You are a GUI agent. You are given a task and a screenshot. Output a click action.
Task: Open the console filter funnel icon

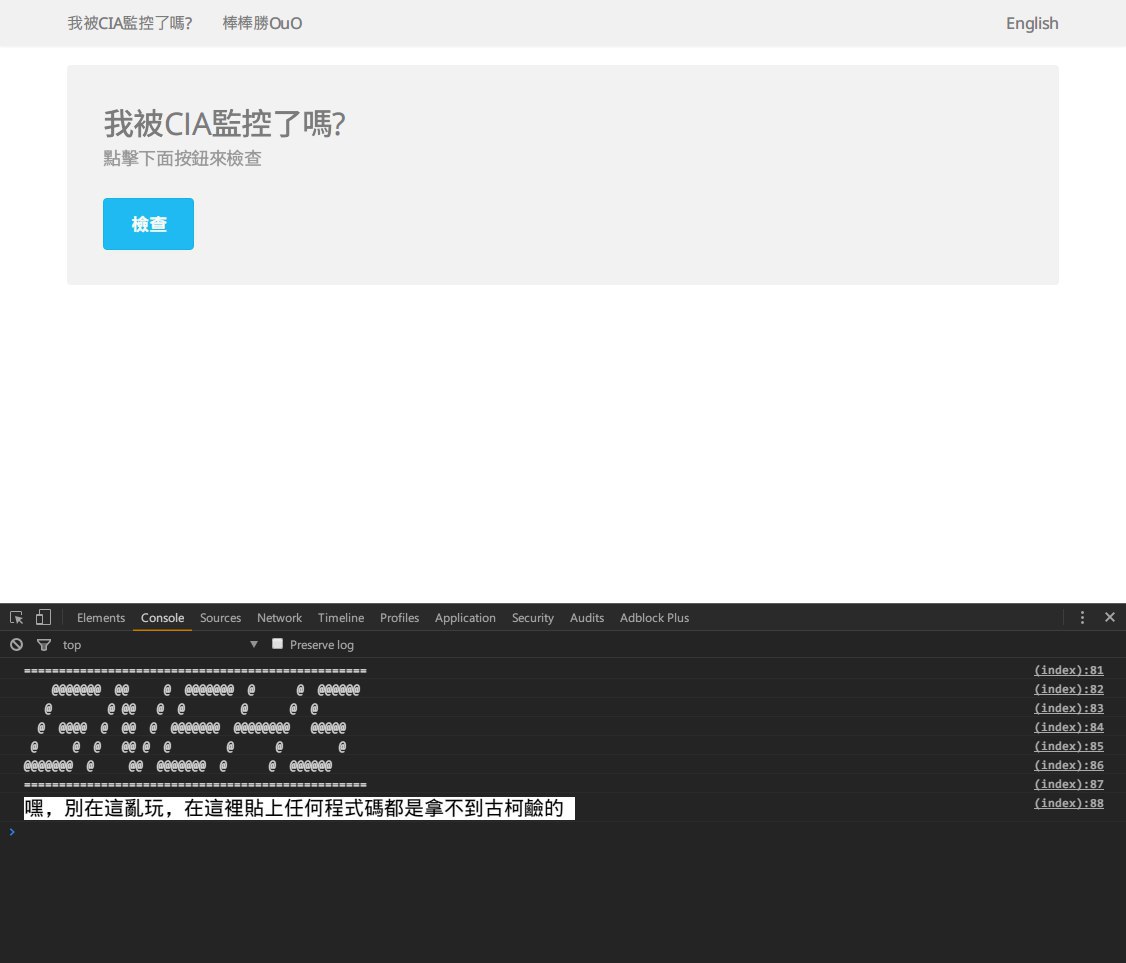click(44, 644)
